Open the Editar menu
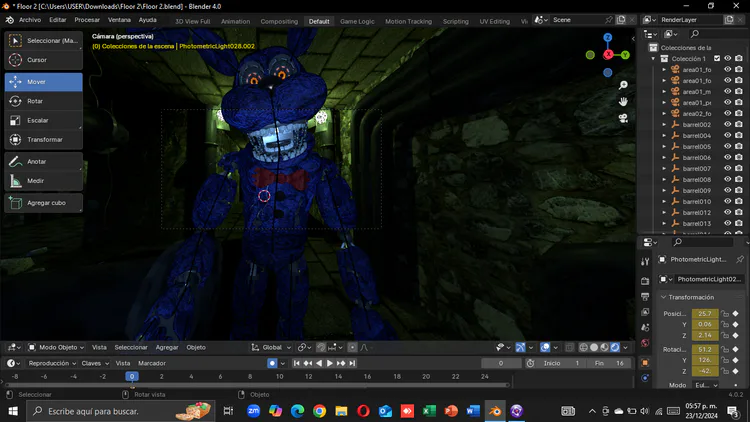 pos(57,20)
